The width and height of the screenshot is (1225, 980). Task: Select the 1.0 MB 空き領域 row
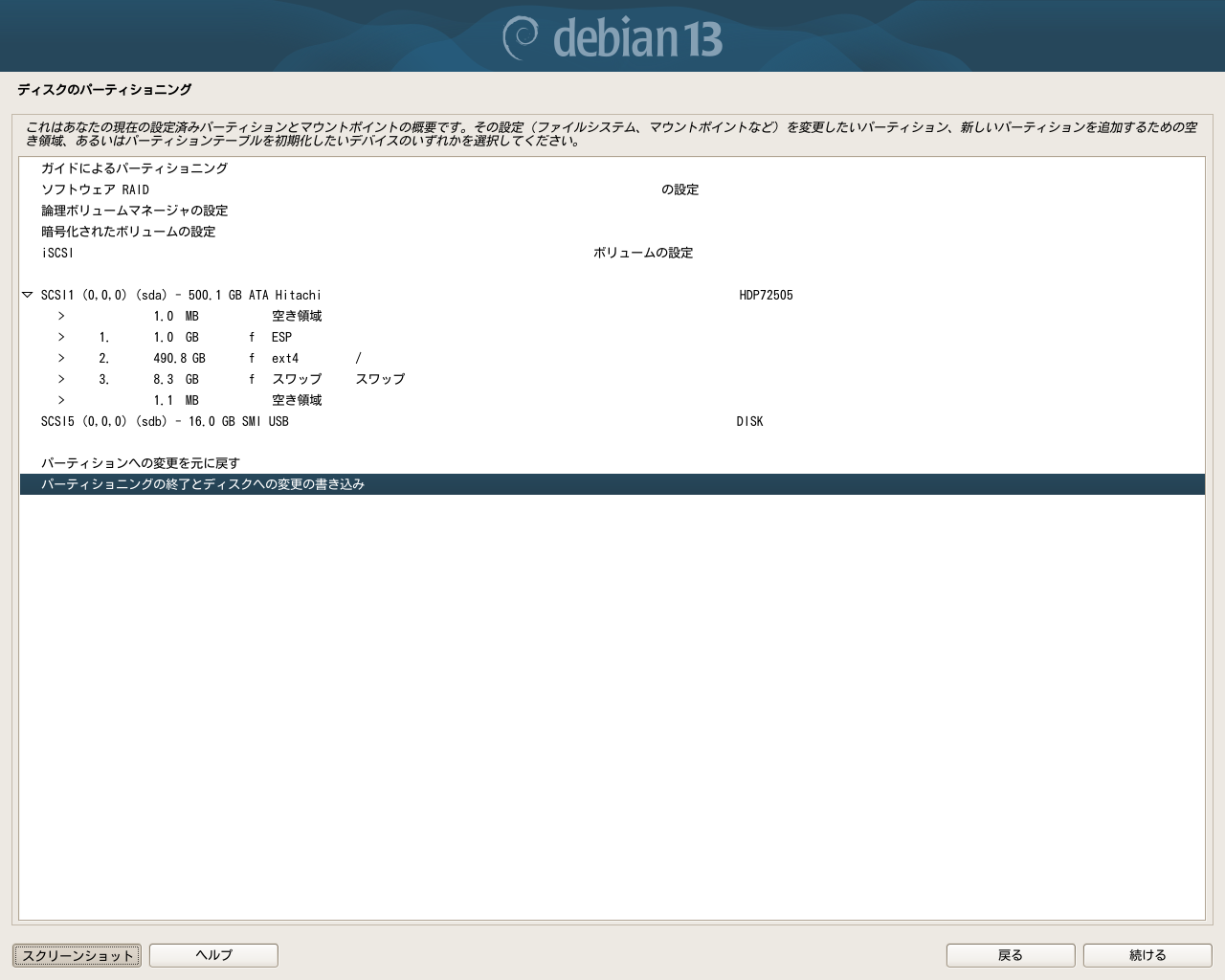pyautogui.click(x=612, y=316)
